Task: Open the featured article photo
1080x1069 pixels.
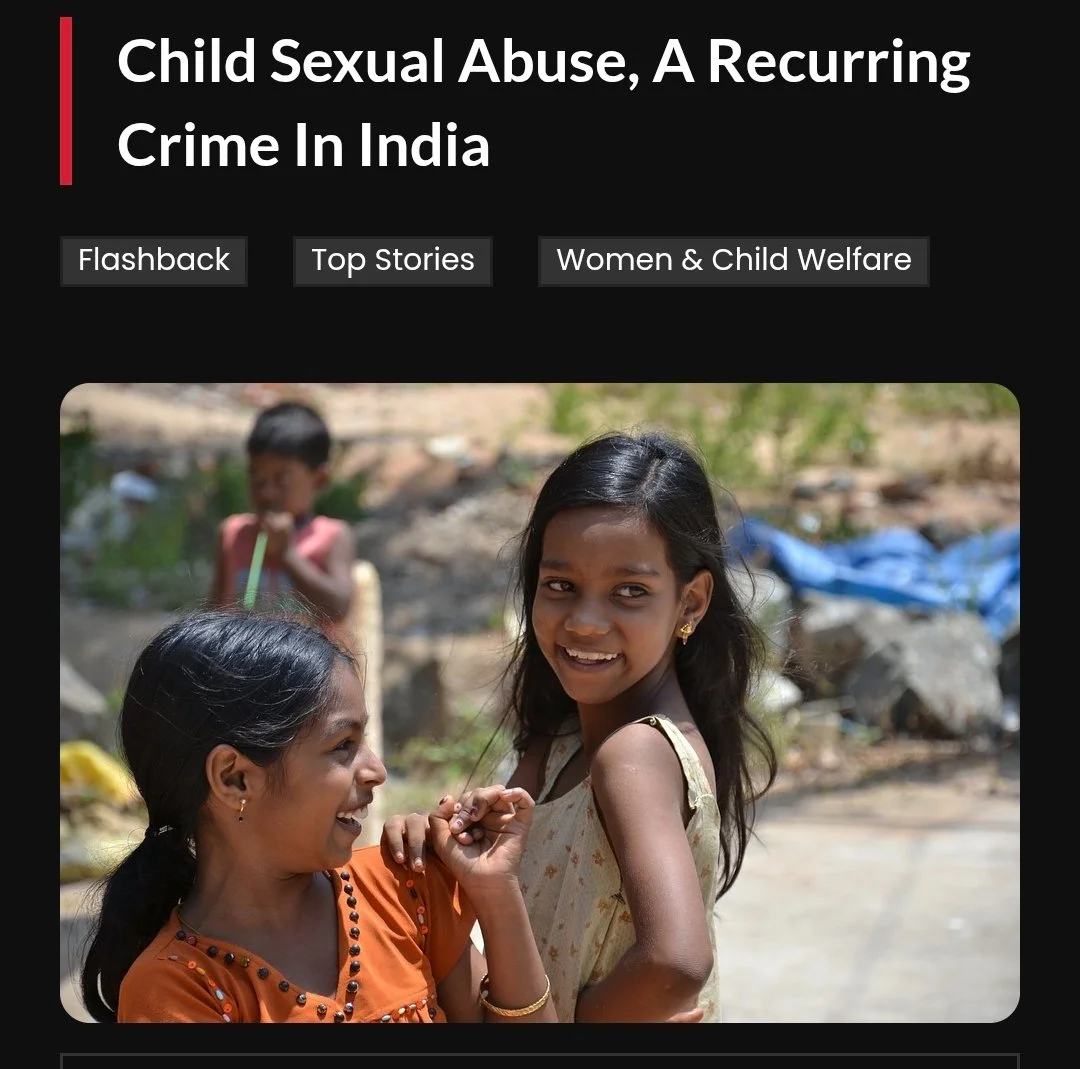Action: (x=540, y=703)
